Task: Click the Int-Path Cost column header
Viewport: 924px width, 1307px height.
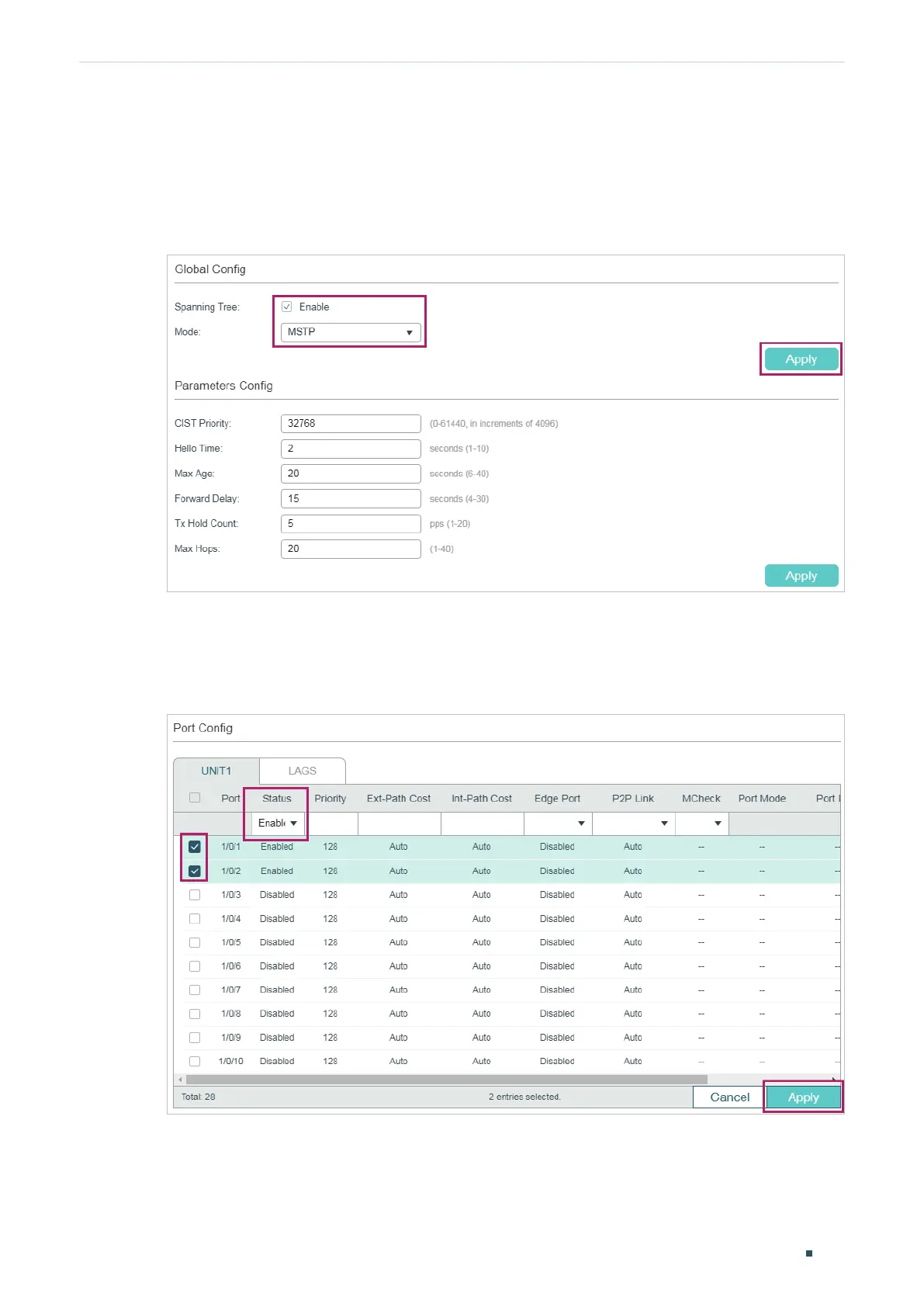Action: [x=482, y=798]
